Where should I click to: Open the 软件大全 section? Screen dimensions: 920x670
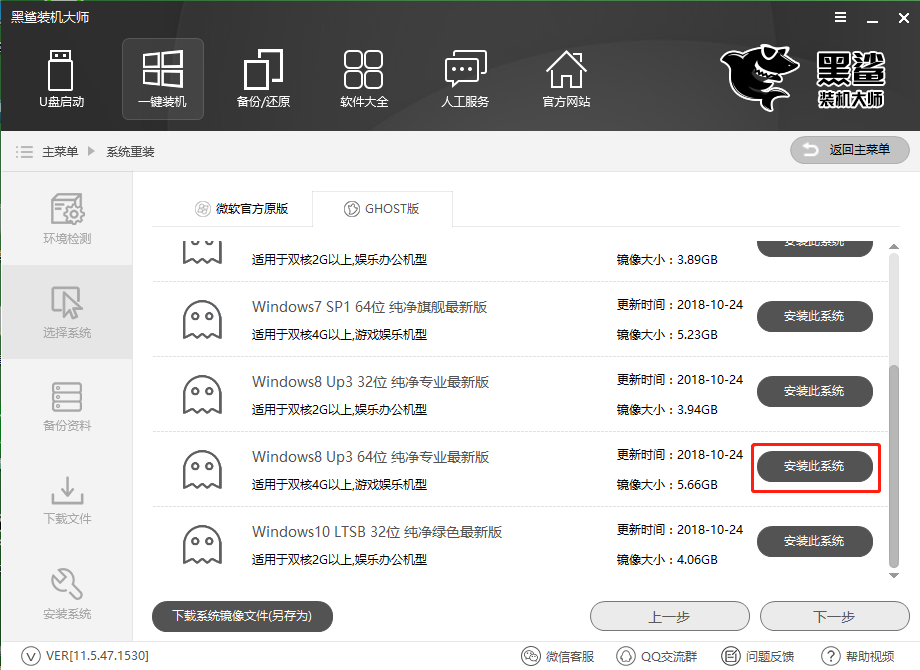point(364,78)
